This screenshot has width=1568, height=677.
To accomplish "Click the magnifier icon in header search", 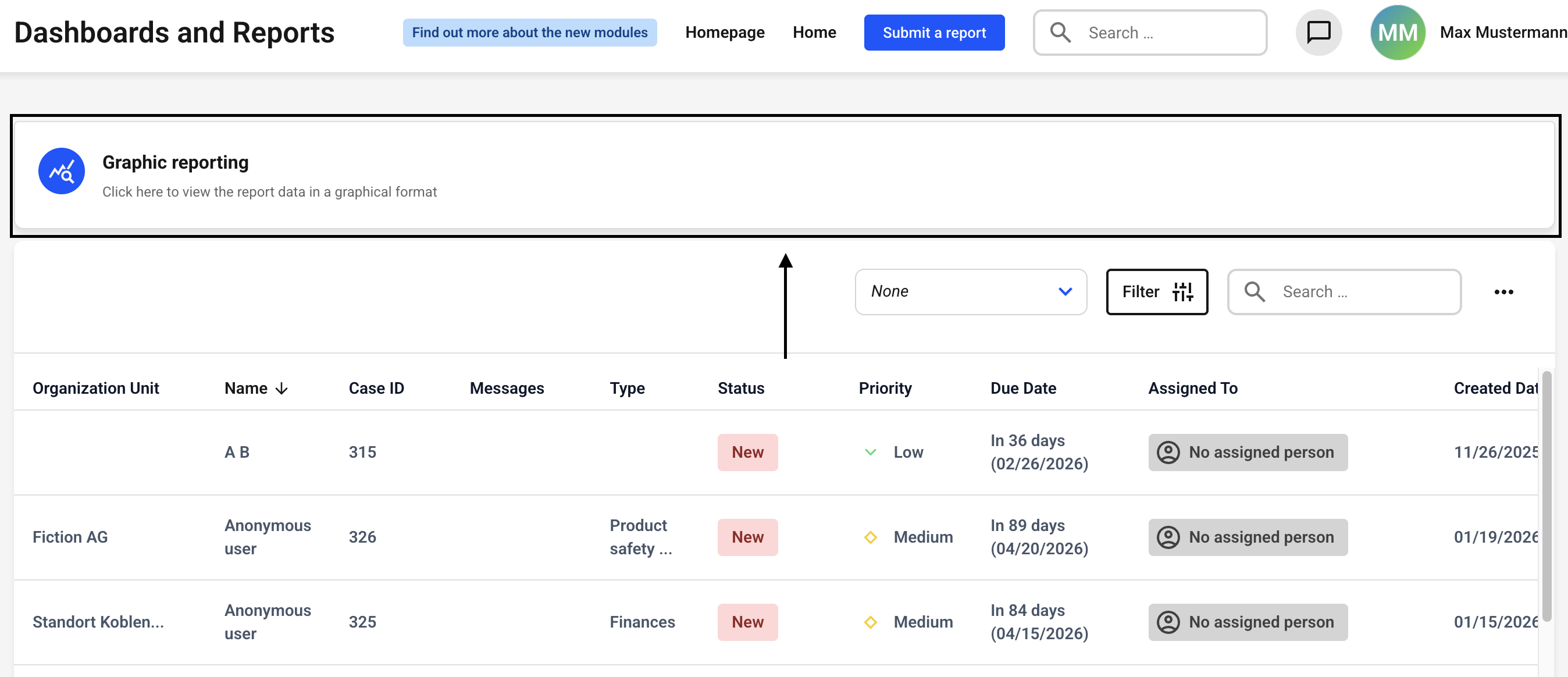I will pos(1060,32).
